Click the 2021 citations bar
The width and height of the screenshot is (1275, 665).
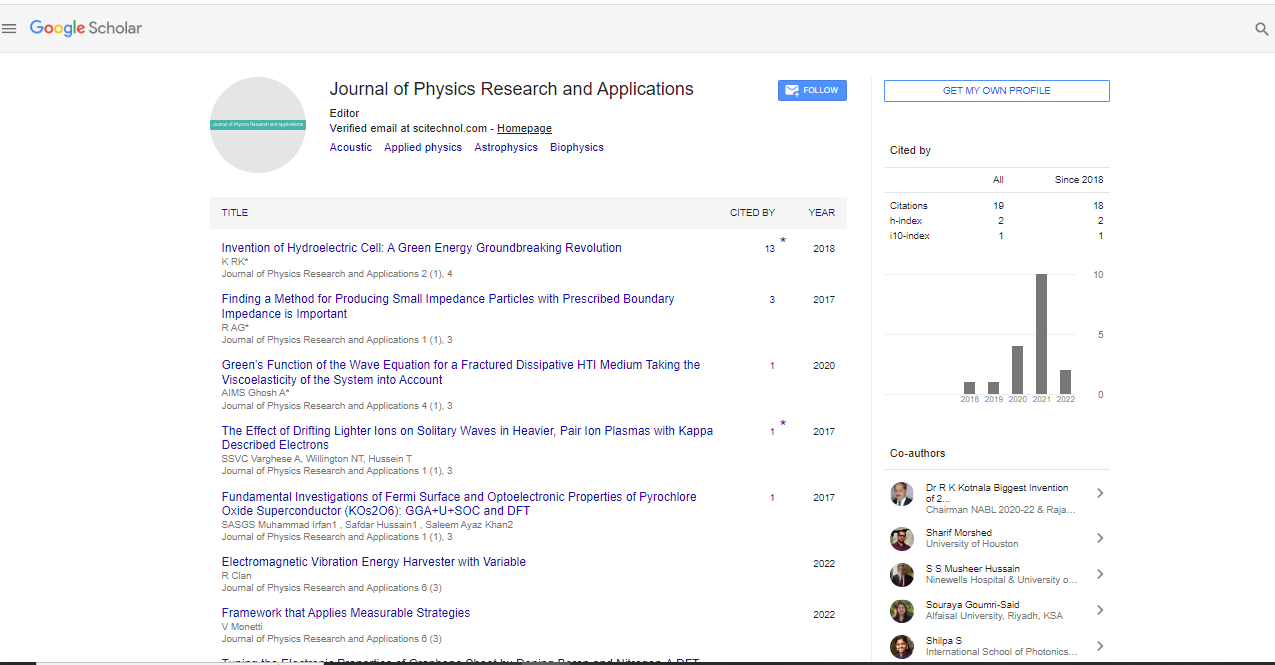1041,334
